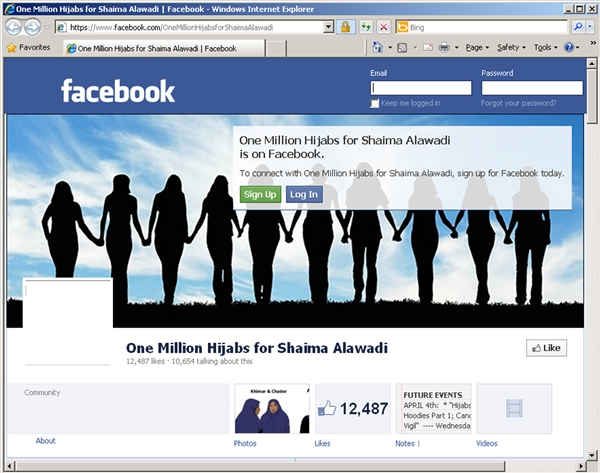Screen dimensions: 600x473
Task: Open search provider options dropdown
Action: (590, 26)
